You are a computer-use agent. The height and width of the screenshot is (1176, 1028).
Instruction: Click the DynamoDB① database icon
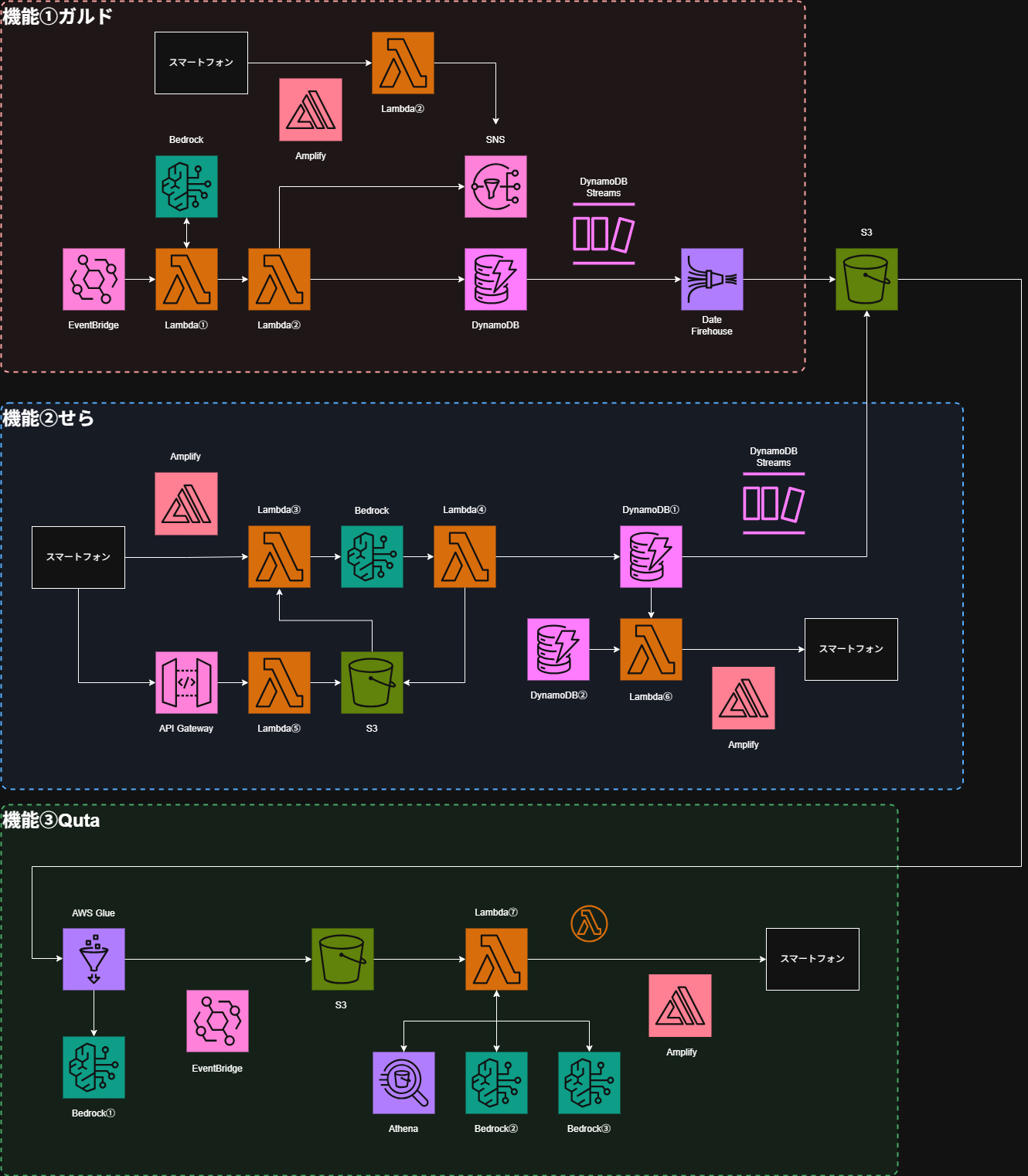pos(651,557)
